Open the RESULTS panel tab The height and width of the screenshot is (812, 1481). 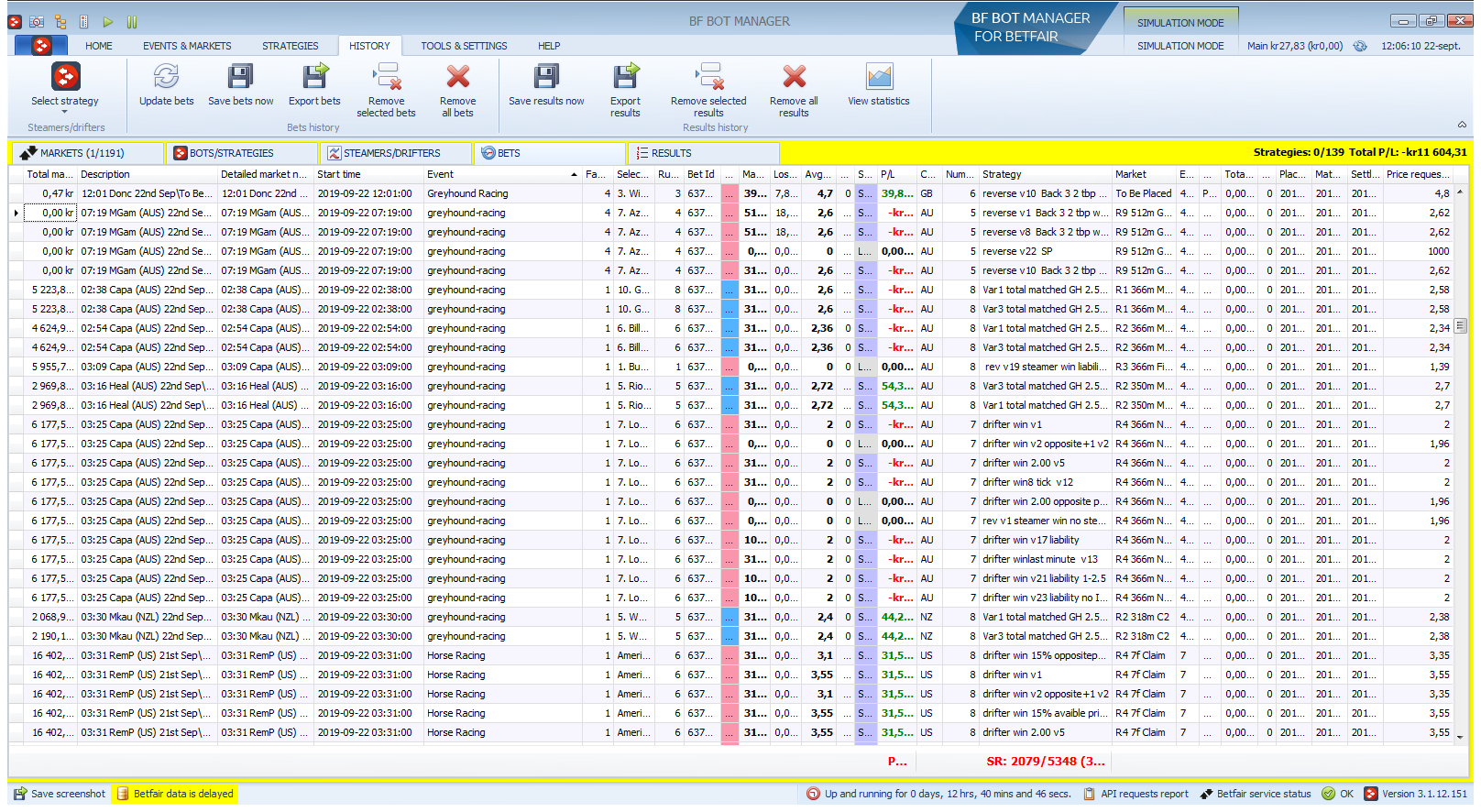point(704,153)
